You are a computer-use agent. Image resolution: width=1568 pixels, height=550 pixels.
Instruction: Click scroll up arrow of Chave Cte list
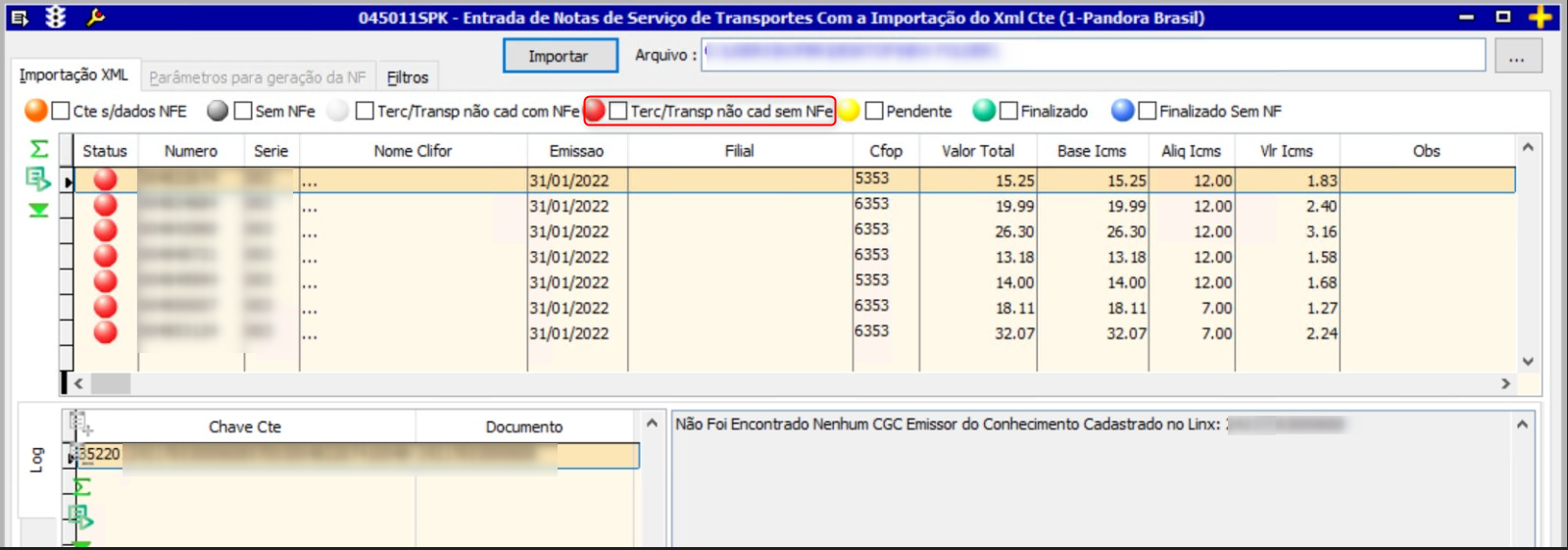tap(652, 423)
